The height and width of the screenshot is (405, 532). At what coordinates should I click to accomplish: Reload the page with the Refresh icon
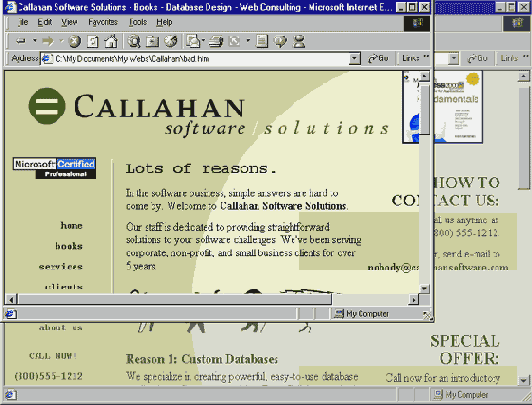(x=93, y=41)
